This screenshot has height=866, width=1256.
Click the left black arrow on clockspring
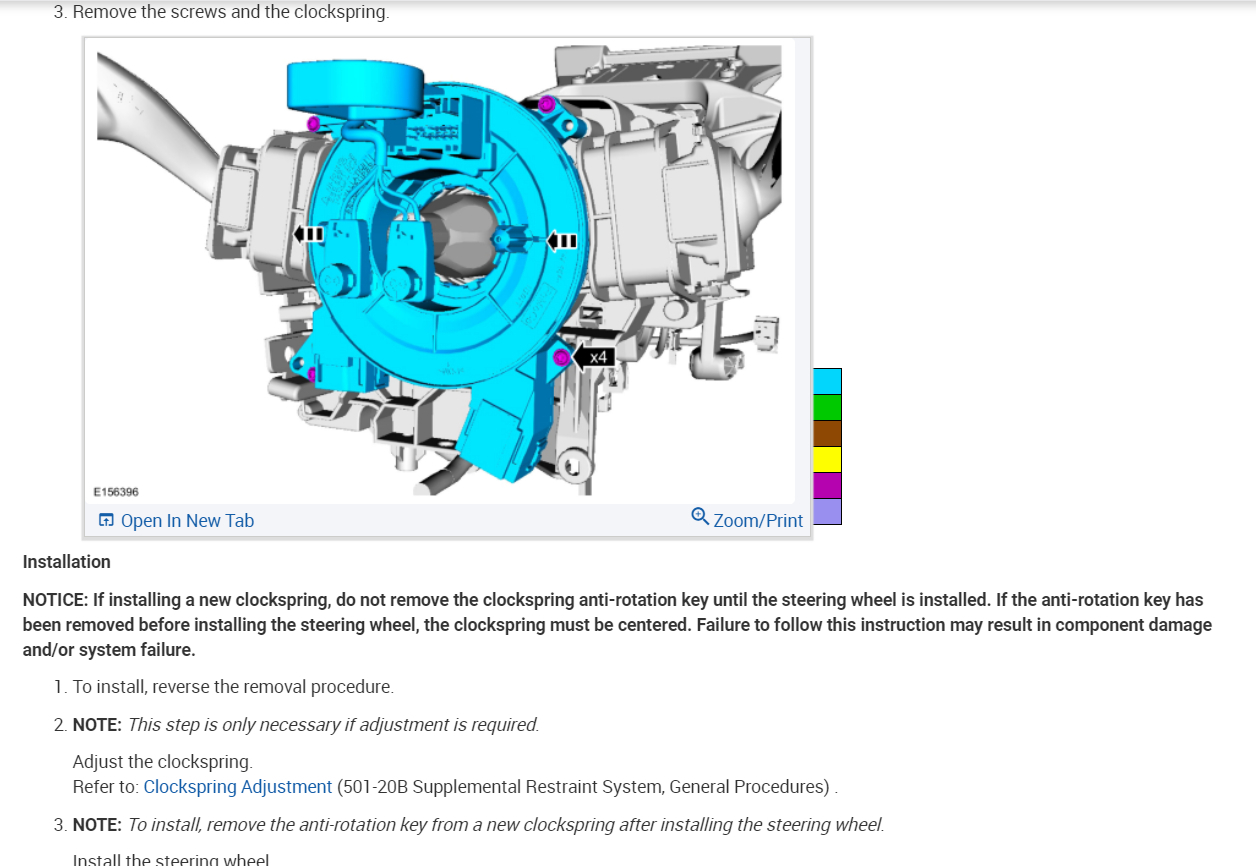(x=307, y=234)
